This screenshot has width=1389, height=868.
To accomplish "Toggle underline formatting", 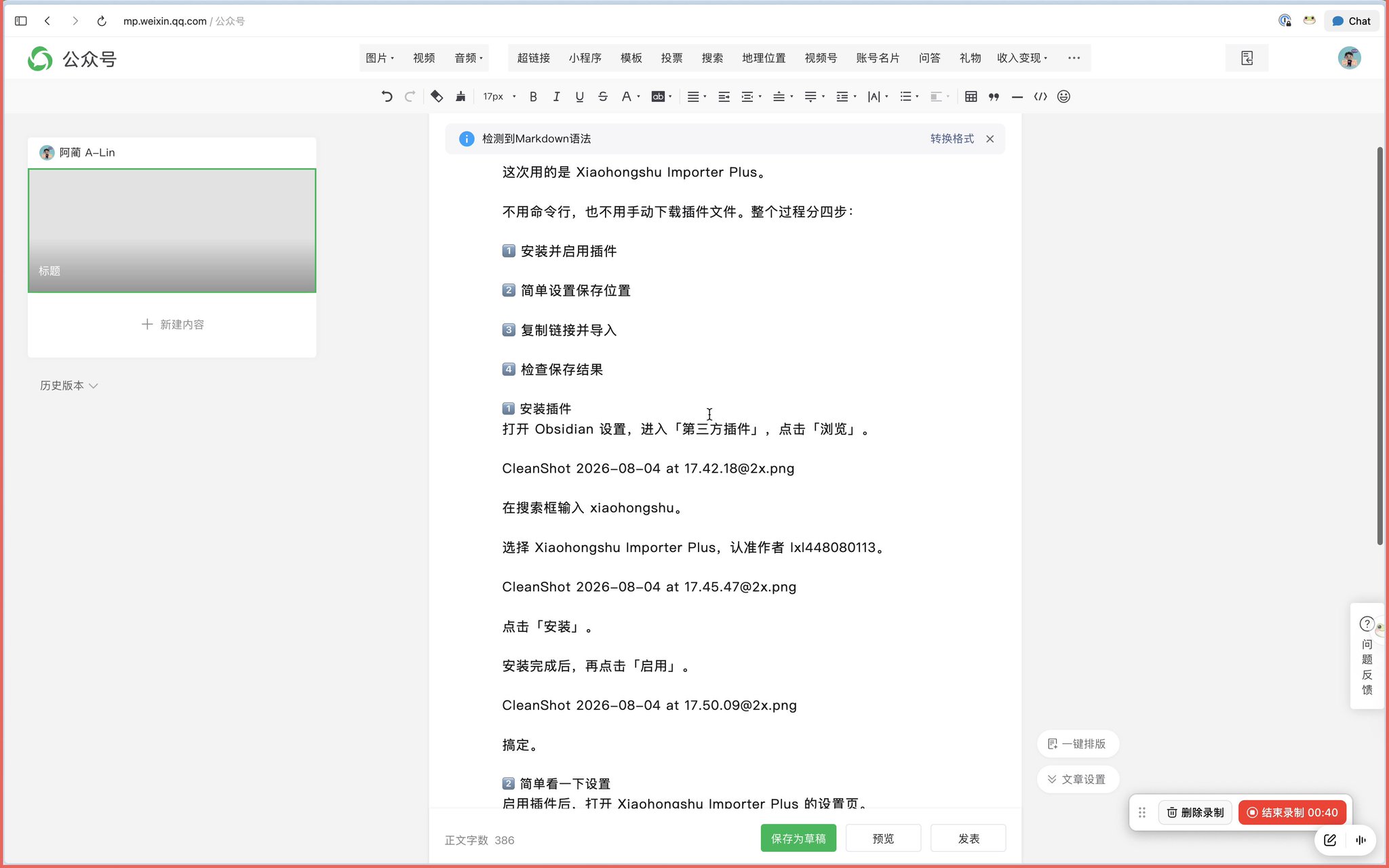I will tap(579, 96).
